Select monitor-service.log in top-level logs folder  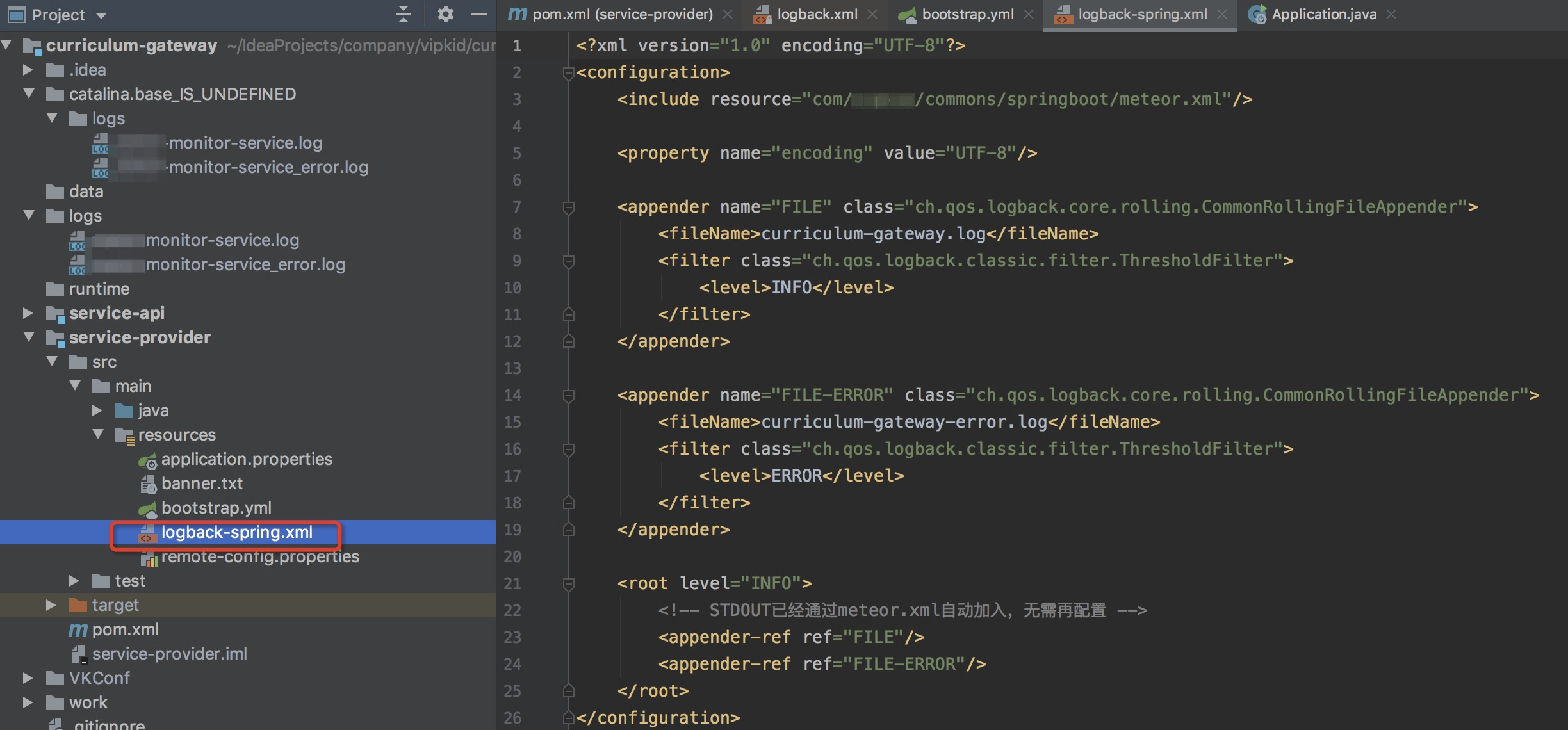pos(222,239)
